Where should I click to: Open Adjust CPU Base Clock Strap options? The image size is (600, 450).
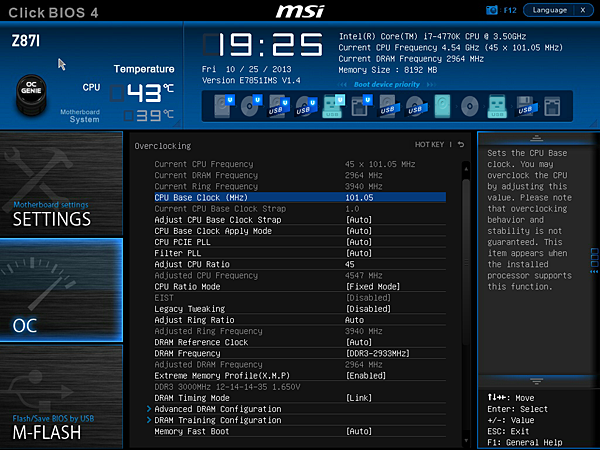tap(300, 220)
